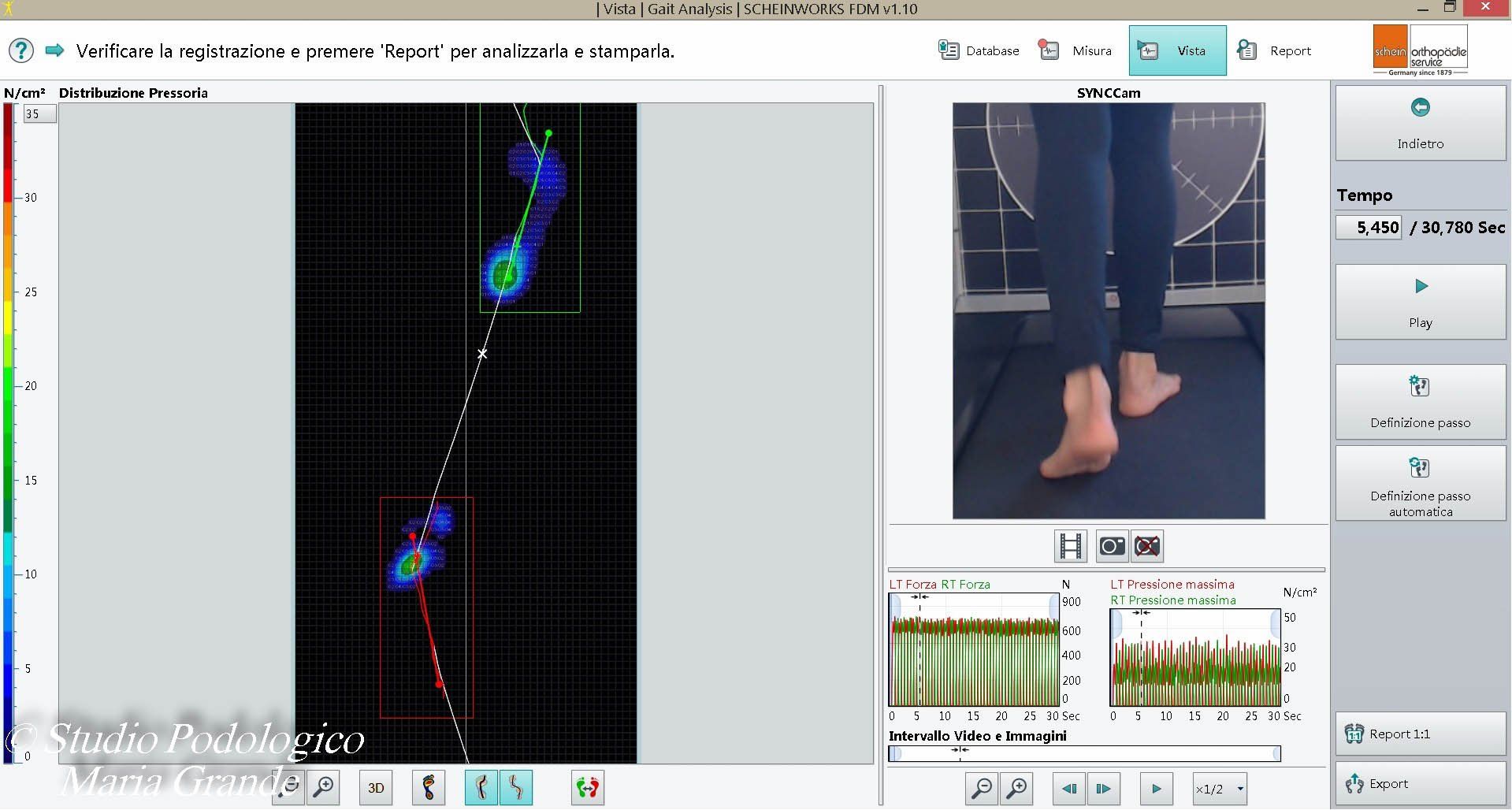Viewport: 1512px width, 810px height.
Task: Click the Intervallo Video e Immagini slider
Action: [1084, 754]
